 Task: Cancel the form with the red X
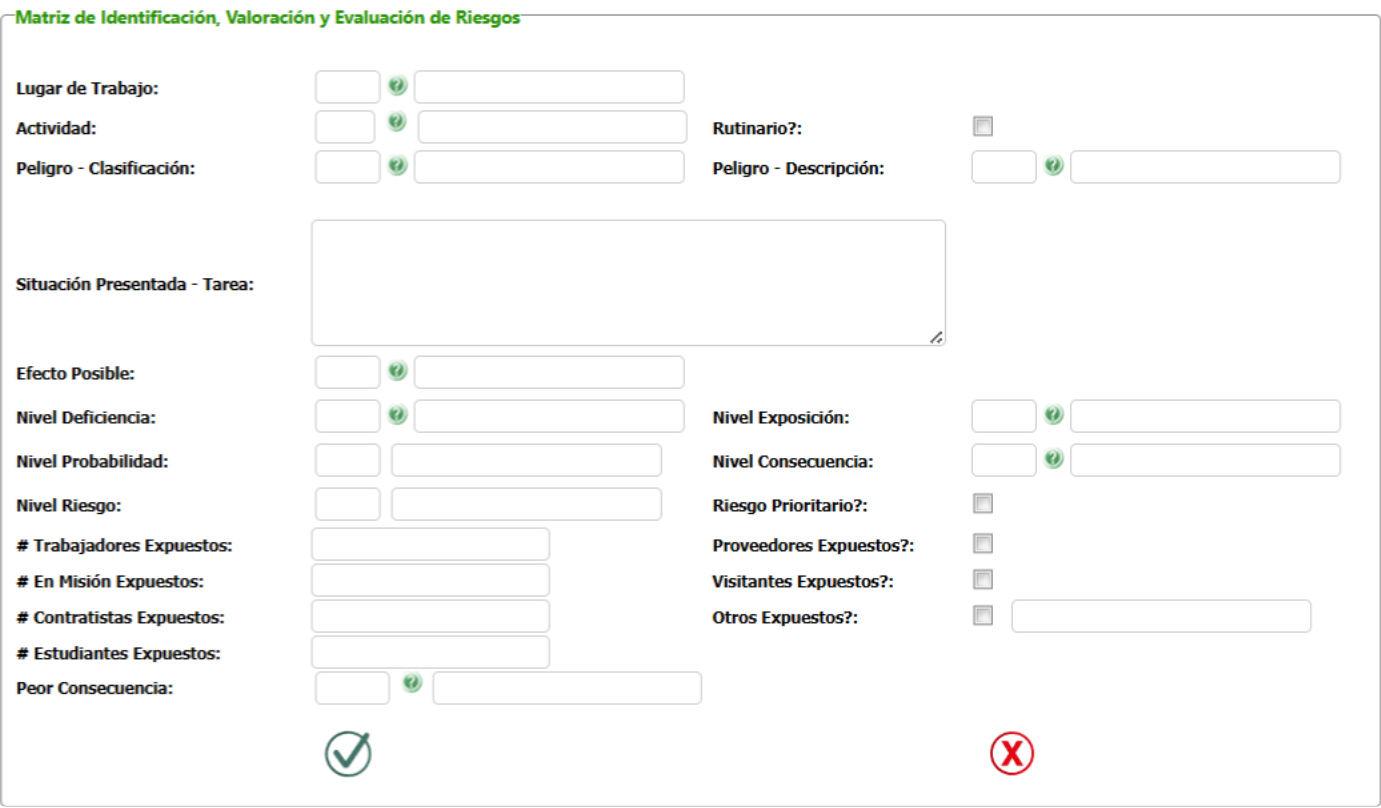[1012, 754]
